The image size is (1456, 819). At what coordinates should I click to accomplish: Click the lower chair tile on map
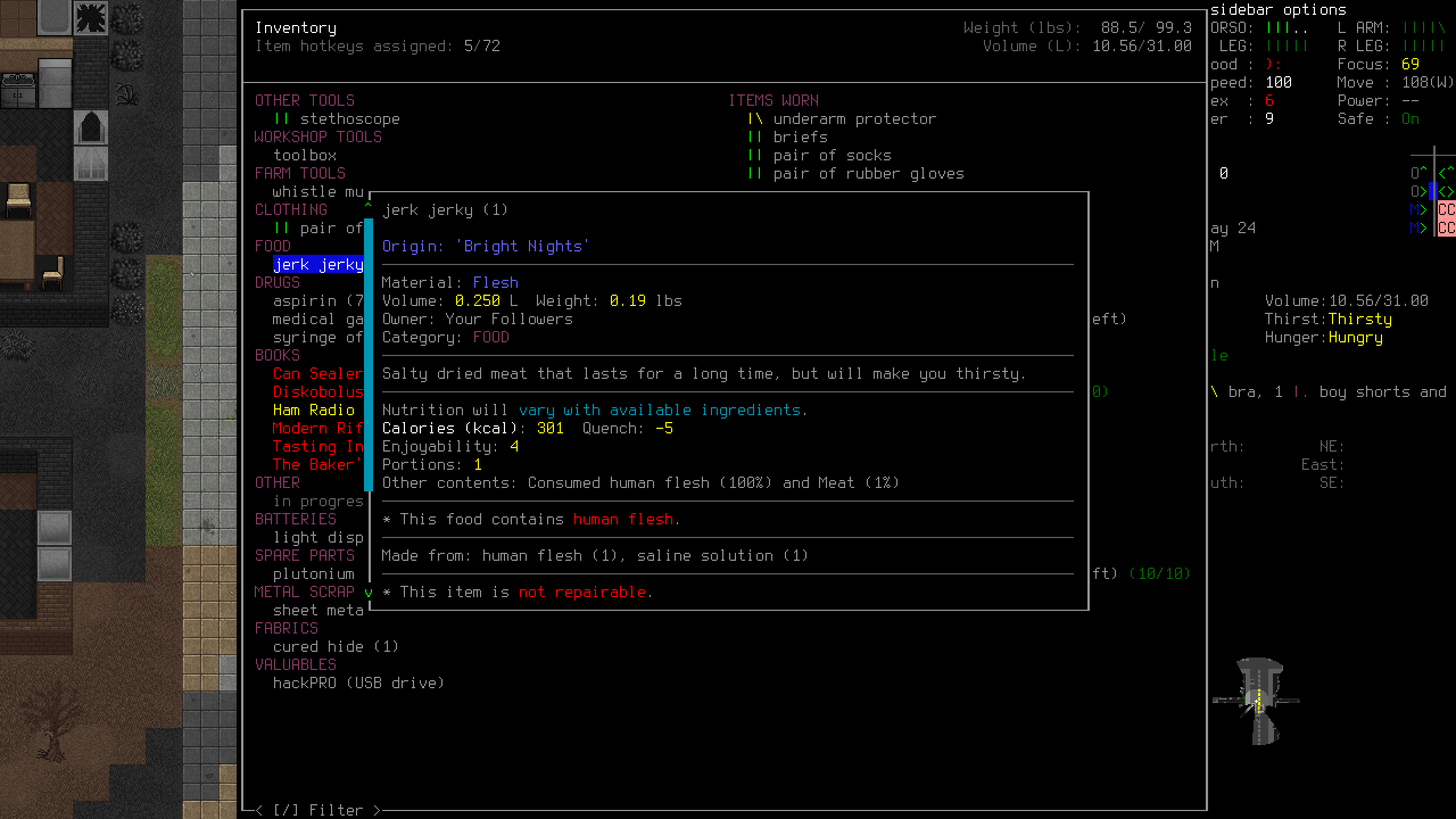pos(54,273)
